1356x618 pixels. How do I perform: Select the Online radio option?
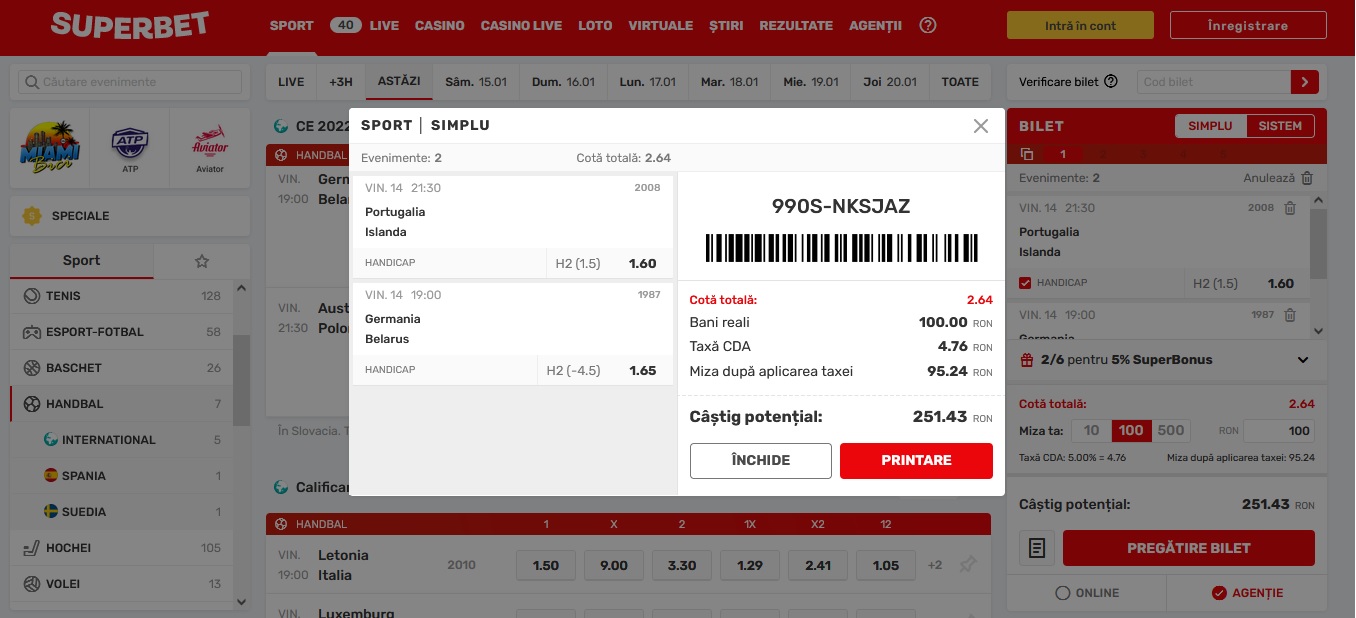coord(1062,593)
